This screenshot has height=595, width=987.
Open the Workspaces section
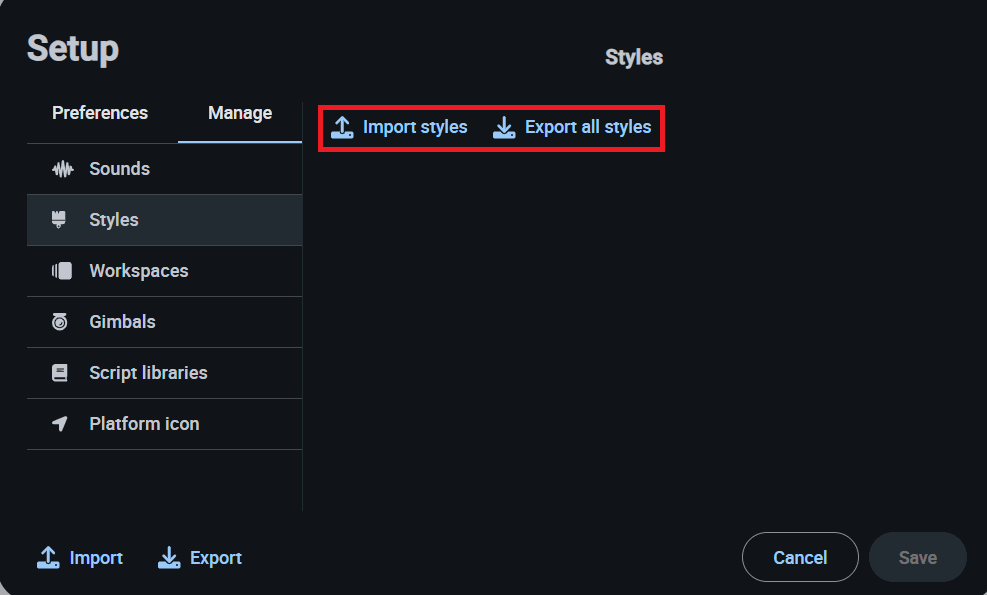[138, 271]
